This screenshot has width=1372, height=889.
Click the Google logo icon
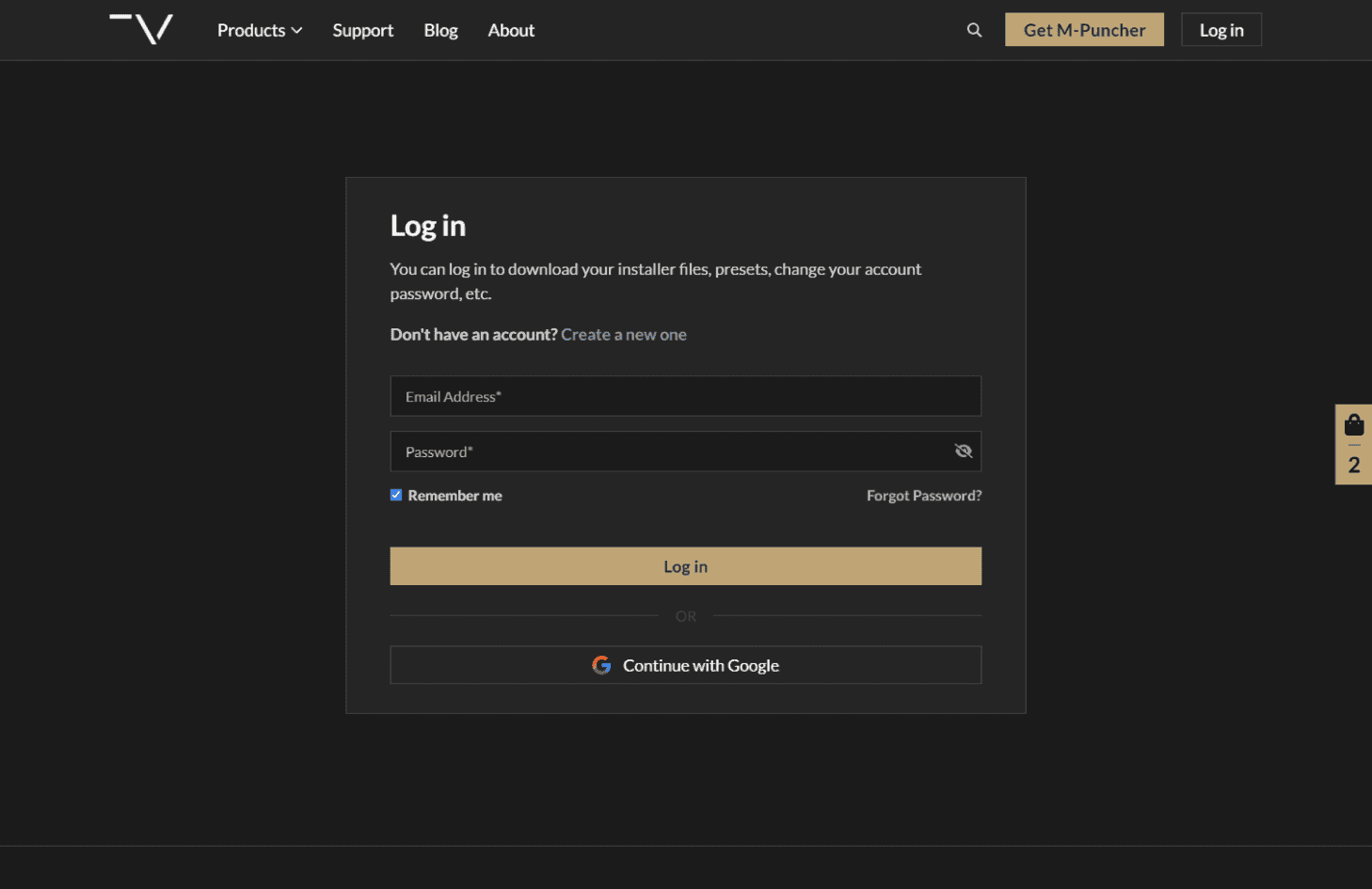[x=601, y=665]
